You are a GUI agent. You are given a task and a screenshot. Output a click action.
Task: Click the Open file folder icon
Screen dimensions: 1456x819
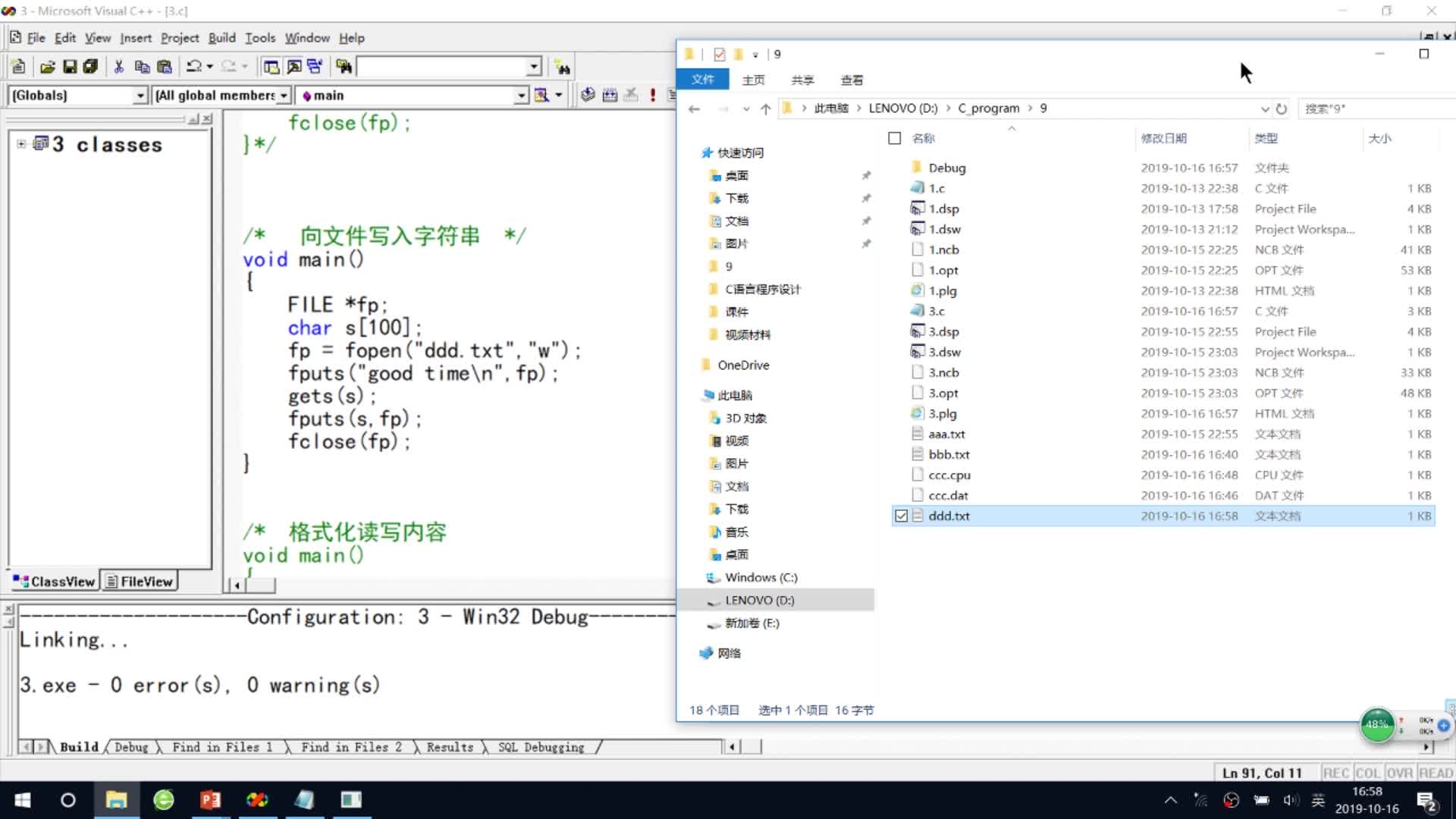[47, 67]
